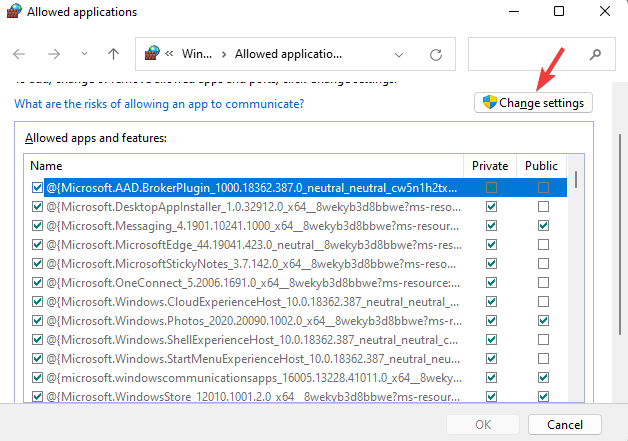Click the apps list vertical scrollbar thumb

click(x=576, y=179)
